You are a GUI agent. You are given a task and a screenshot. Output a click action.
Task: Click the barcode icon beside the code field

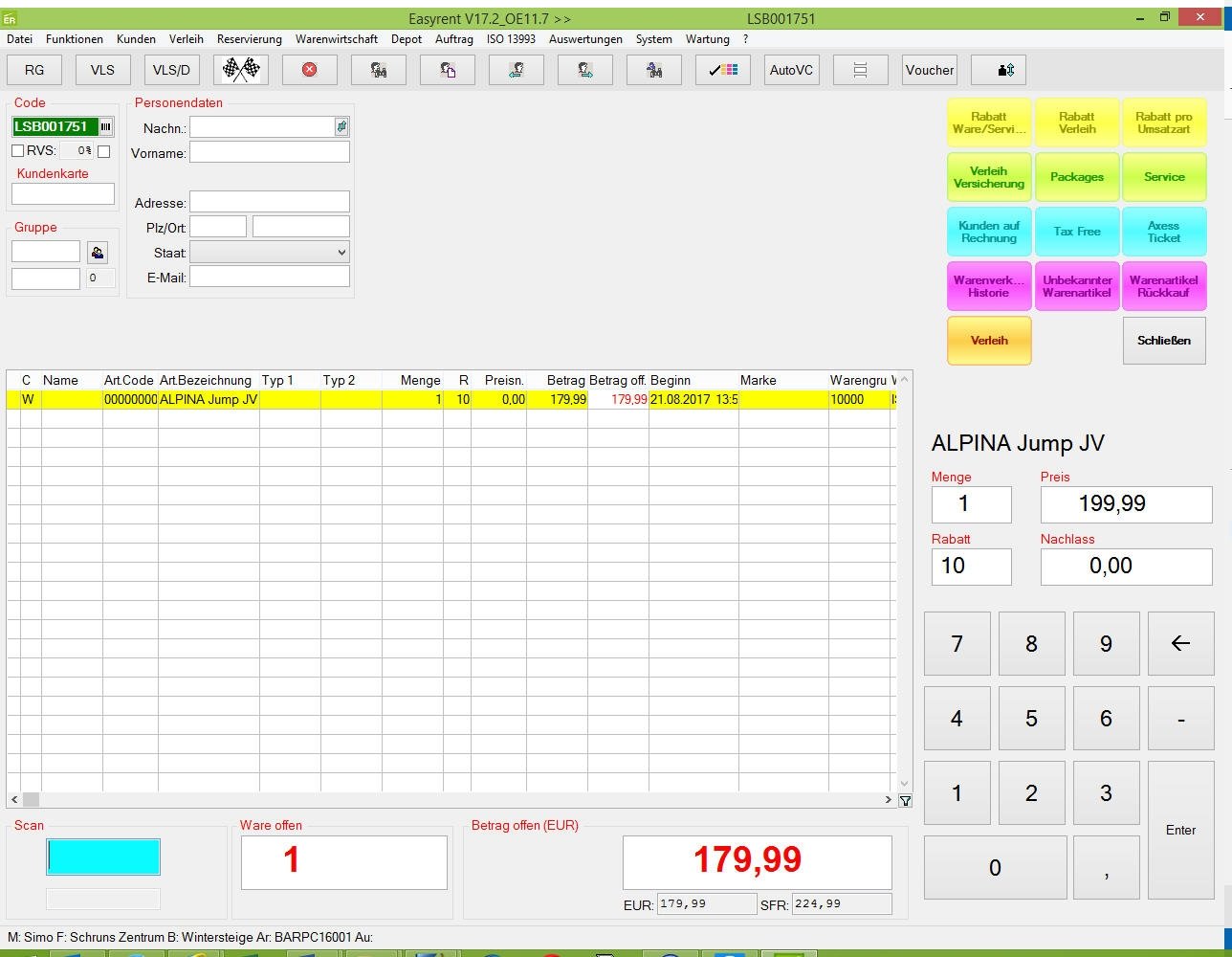106,126
